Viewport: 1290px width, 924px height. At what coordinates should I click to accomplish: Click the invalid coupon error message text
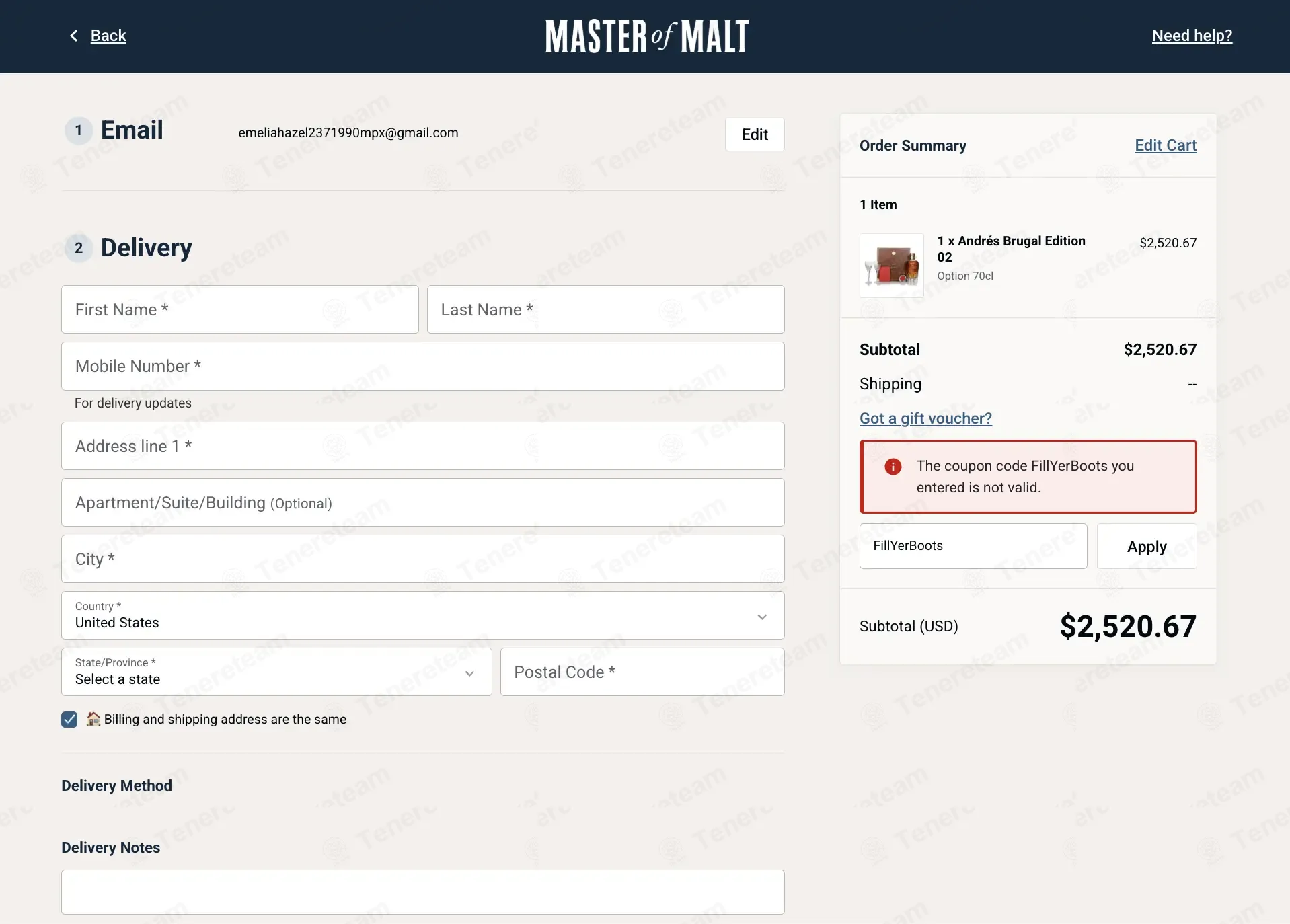(1025, 477)
